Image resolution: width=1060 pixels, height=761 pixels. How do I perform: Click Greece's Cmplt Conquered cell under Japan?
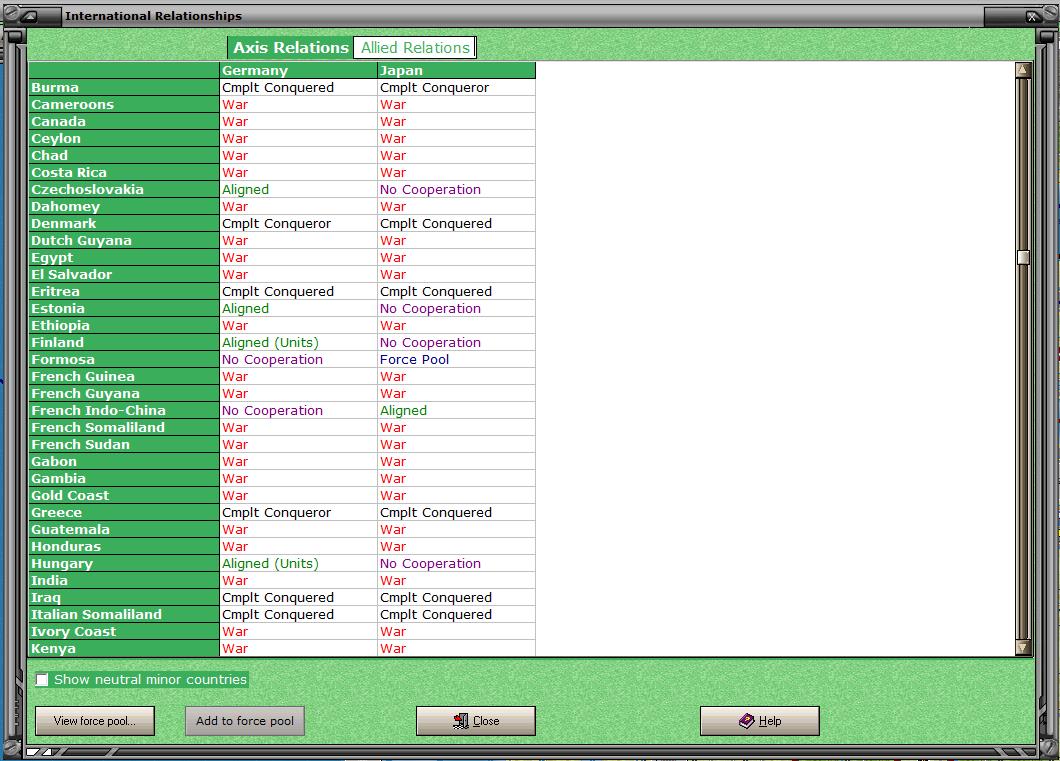coord(456,512)
